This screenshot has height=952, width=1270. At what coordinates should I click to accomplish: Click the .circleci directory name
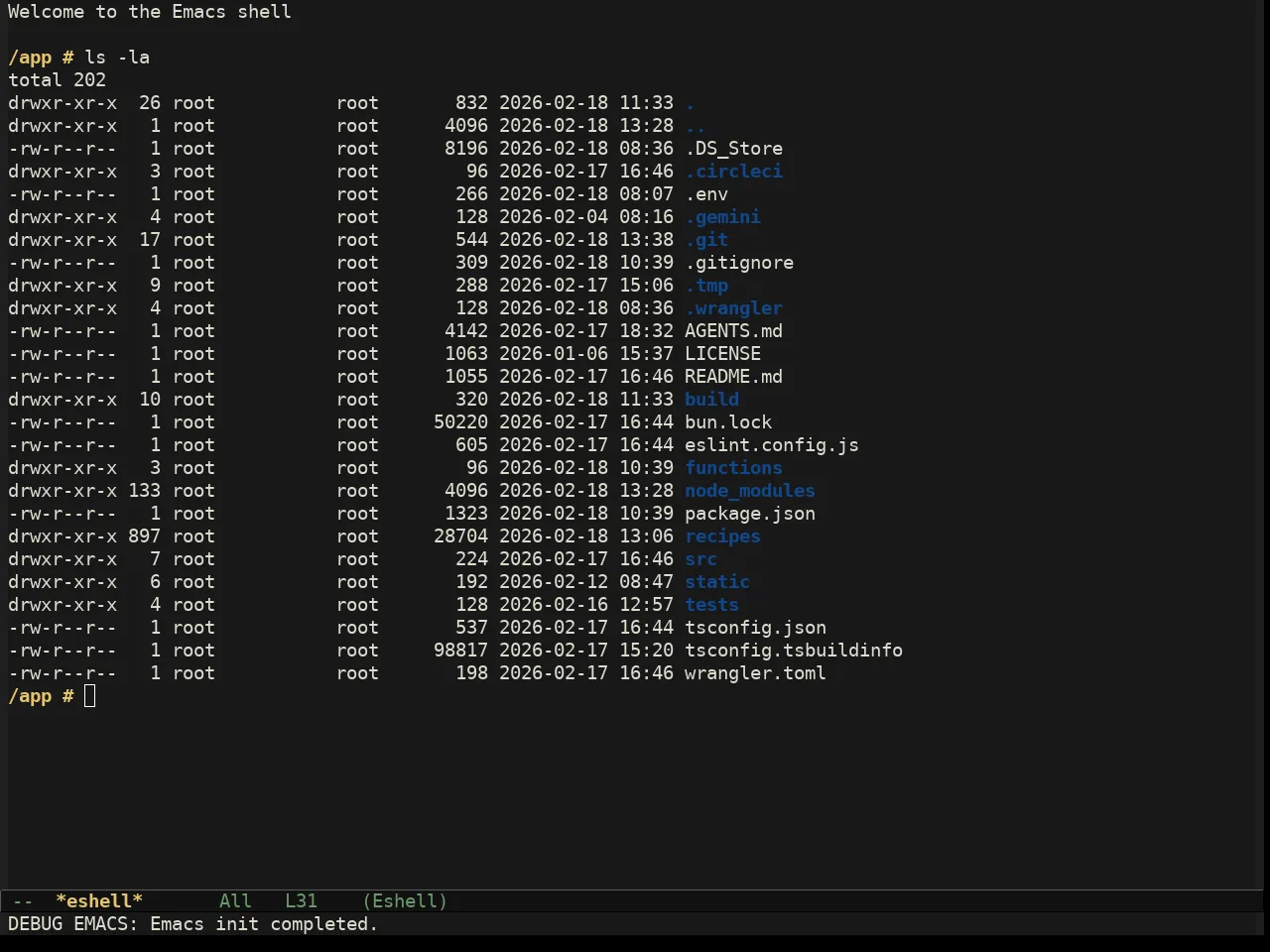click(733, 171)
